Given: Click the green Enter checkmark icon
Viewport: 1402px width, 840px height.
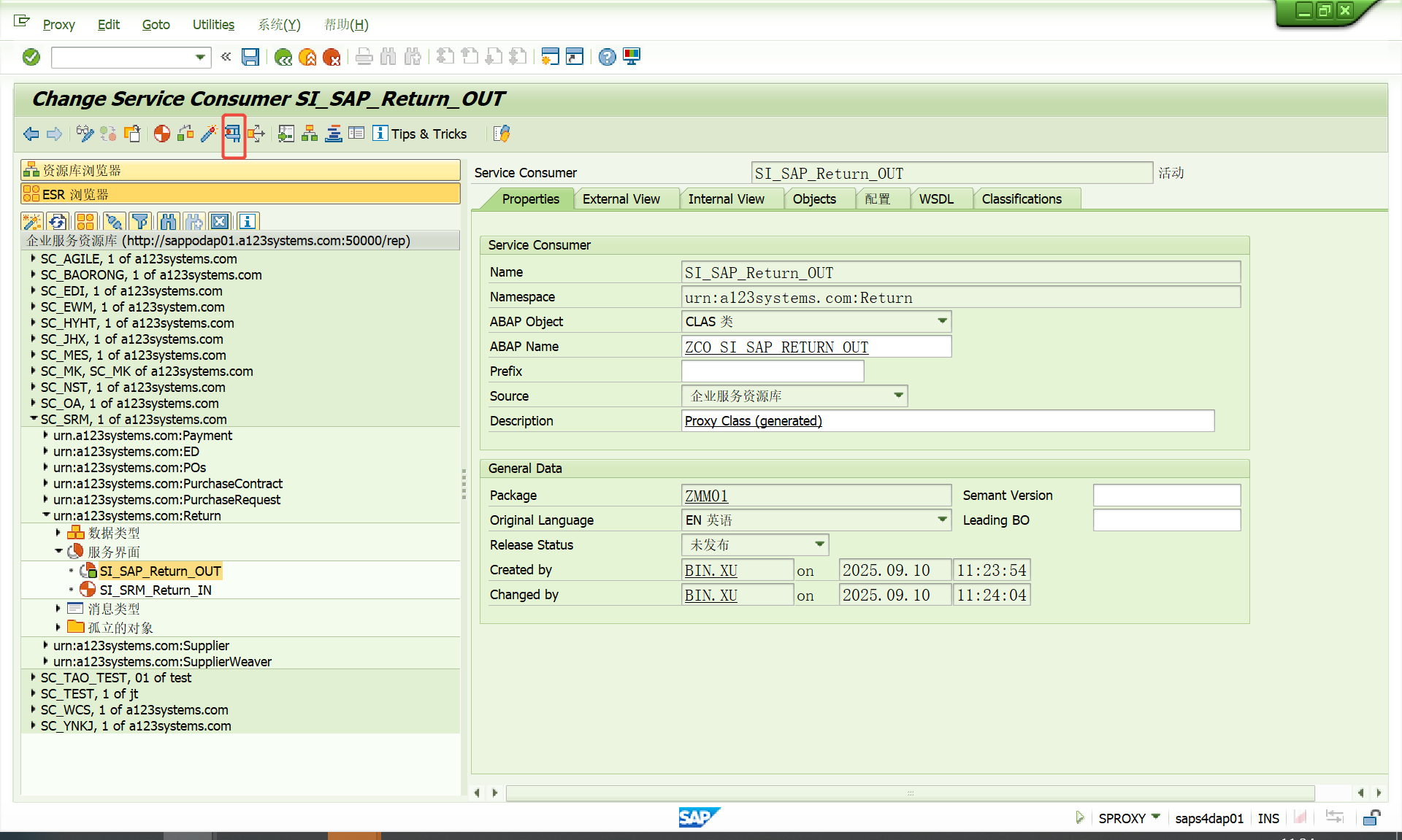Looking at the screenshot, I should pyautogui.click(x=31, y=57).
